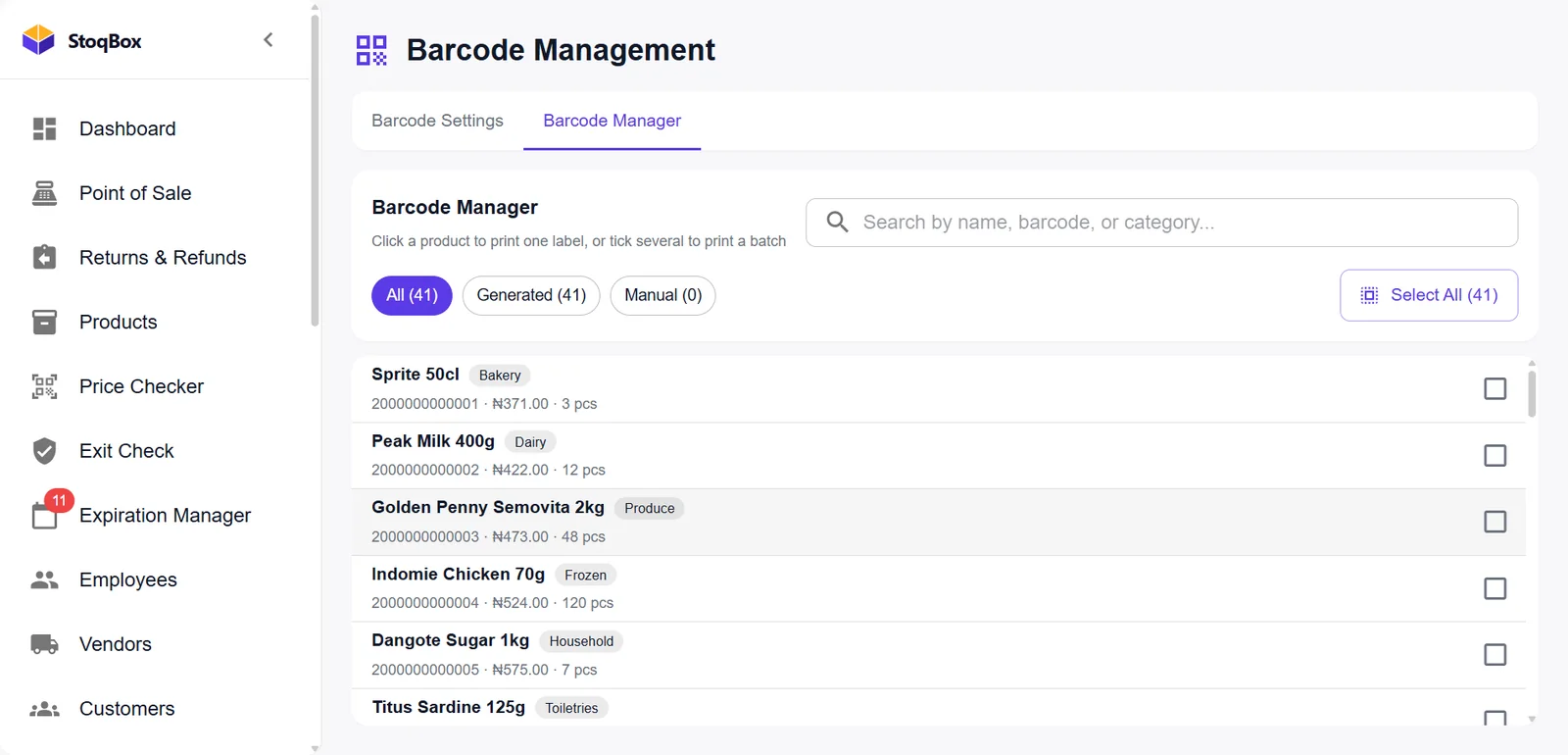Click the barcode 2000000000002 details line
Viewport: 1568px width, 755px height.
pyautogui.click(x=488, y=470)
